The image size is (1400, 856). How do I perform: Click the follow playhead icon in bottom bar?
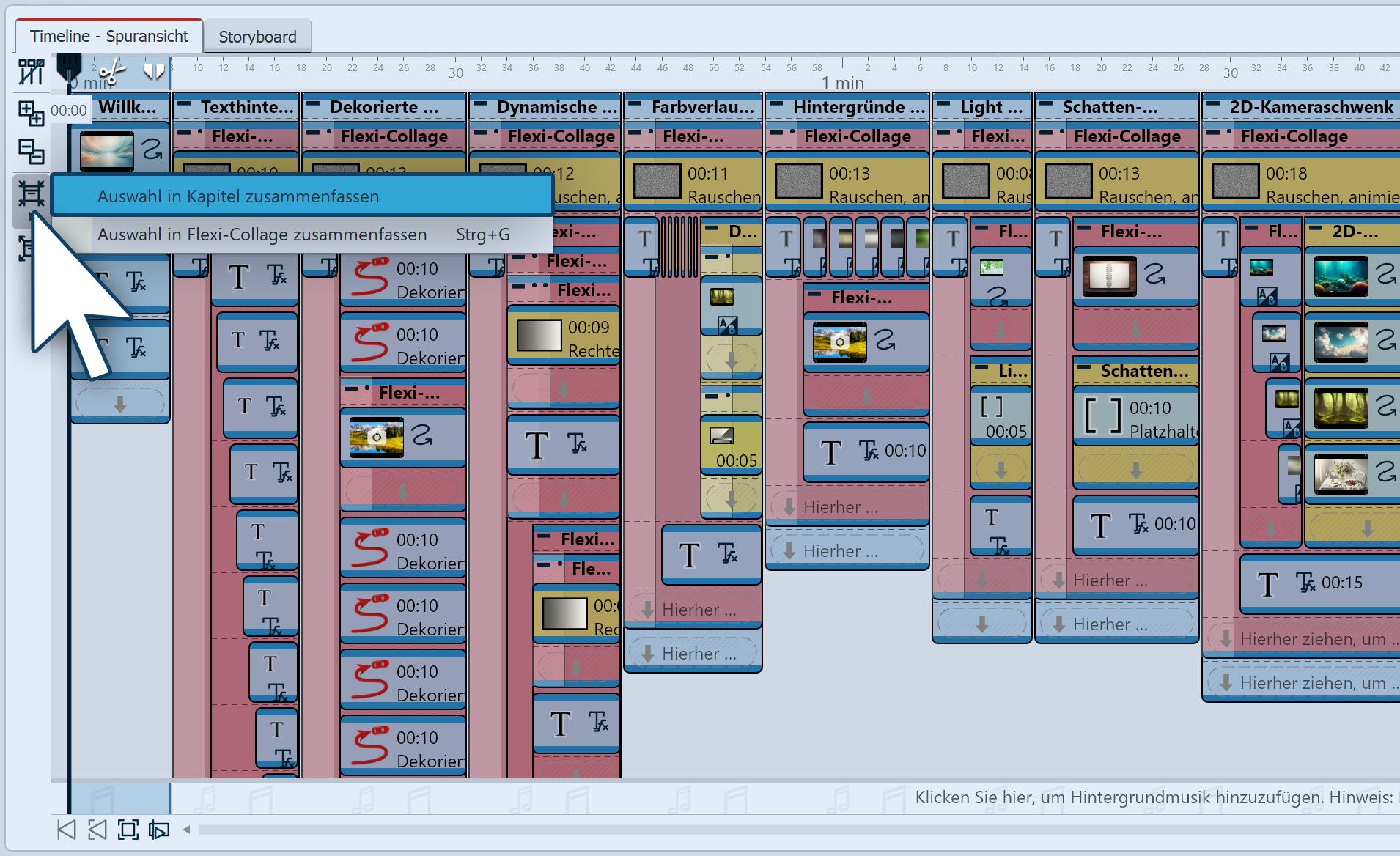(x=159, y=830)
